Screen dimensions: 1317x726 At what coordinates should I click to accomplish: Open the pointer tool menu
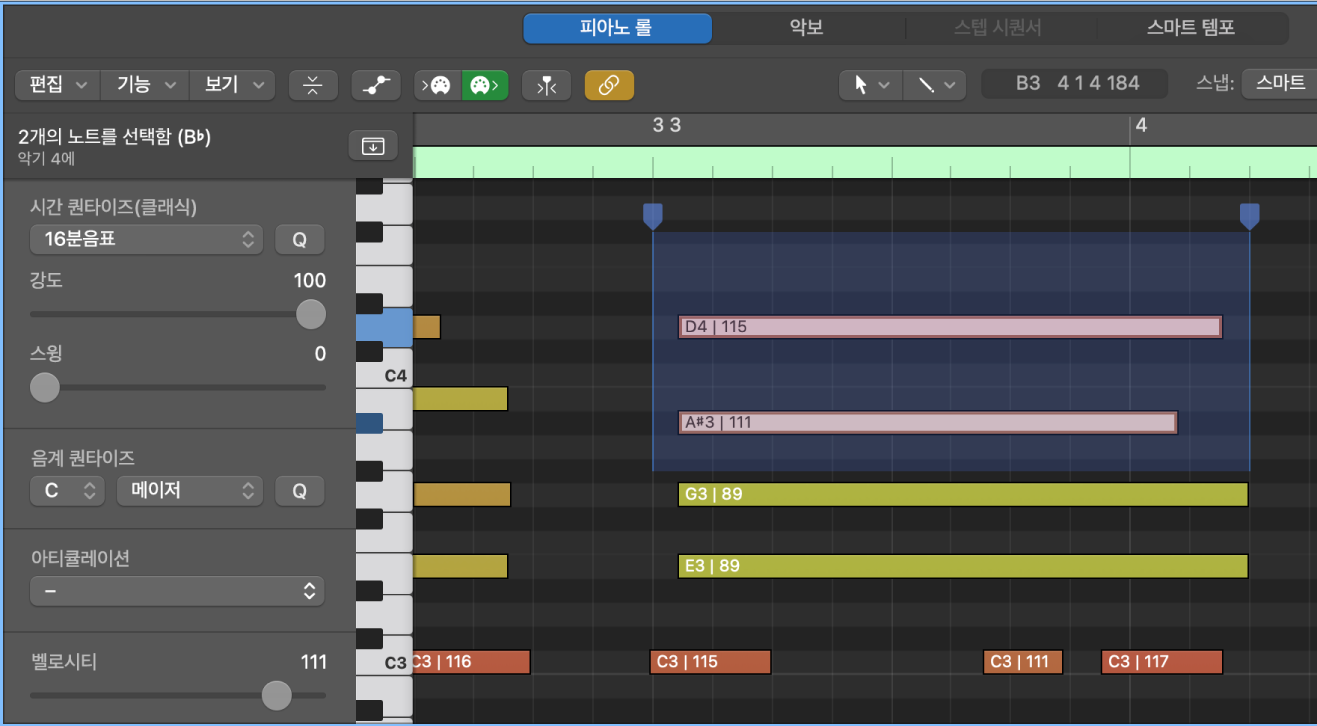click(x=871, y=84)
